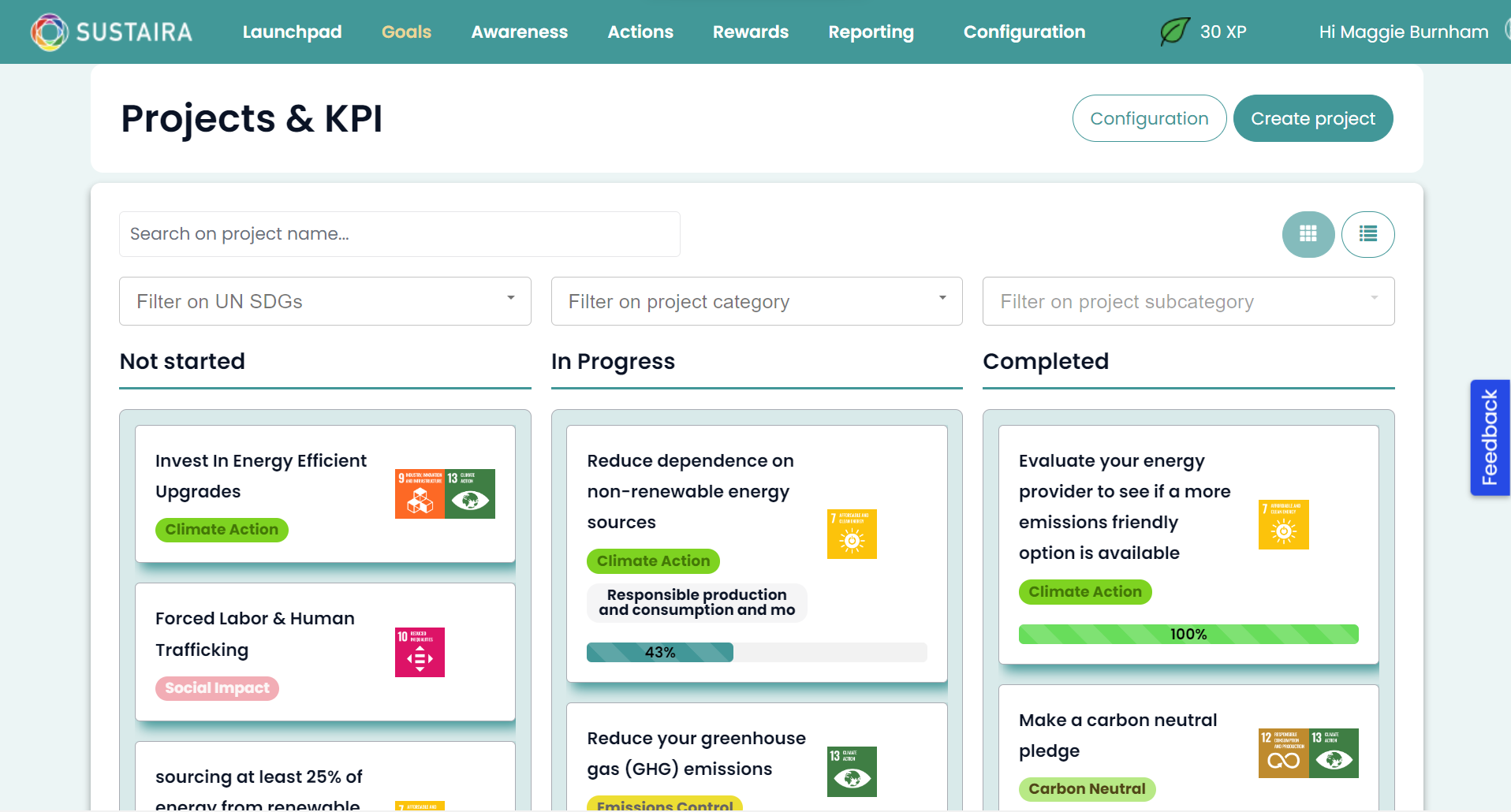Click the Sustaira logo icon
The height and width of the screenshot is (812, 1511).
pyautogui.click(x=49, y=32)
